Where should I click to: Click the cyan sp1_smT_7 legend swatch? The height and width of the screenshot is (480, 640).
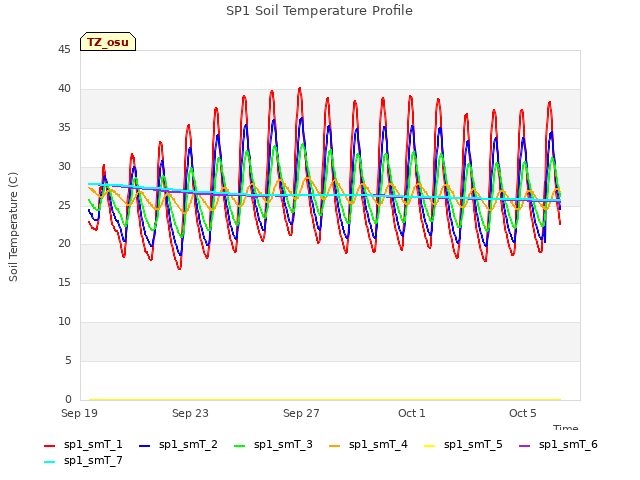point(49,462)
